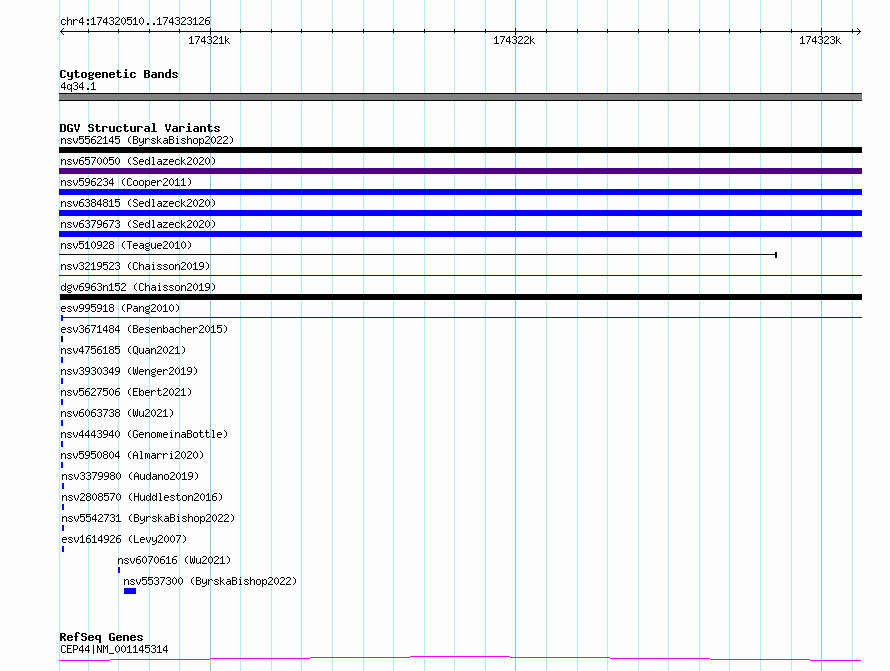Click the chr4:174320510..174323126 region label
This screenshot has width=890, height=671.
point(135,22)
